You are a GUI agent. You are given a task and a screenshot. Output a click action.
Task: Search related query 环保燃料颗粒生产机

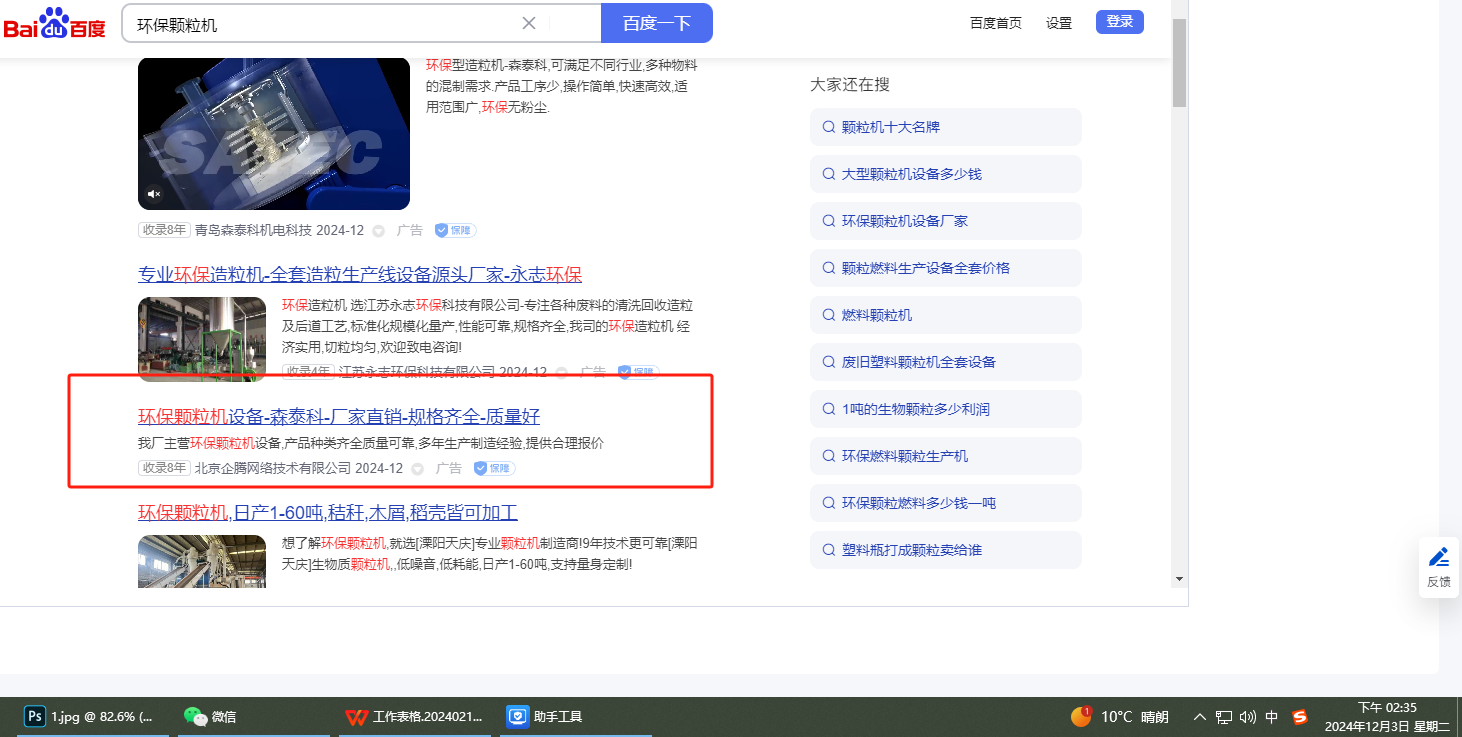click(946, 456)
